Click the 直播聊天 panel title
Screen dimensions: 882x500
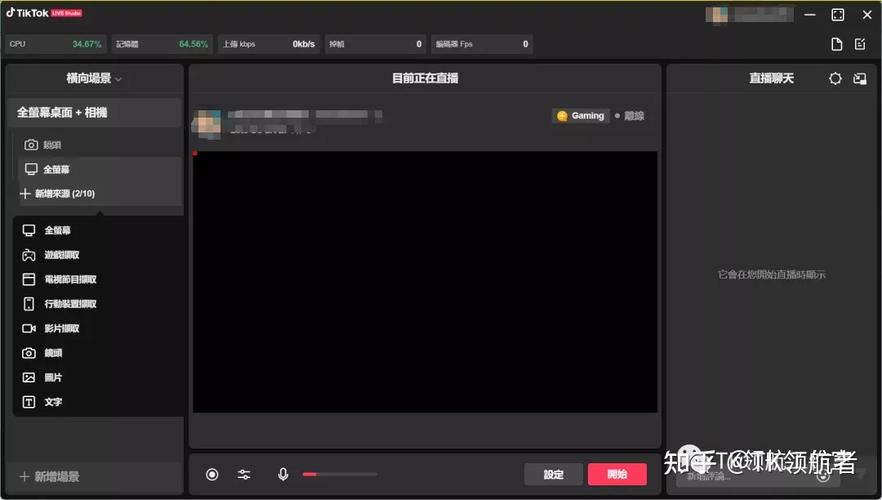click(x=771, y=78)
